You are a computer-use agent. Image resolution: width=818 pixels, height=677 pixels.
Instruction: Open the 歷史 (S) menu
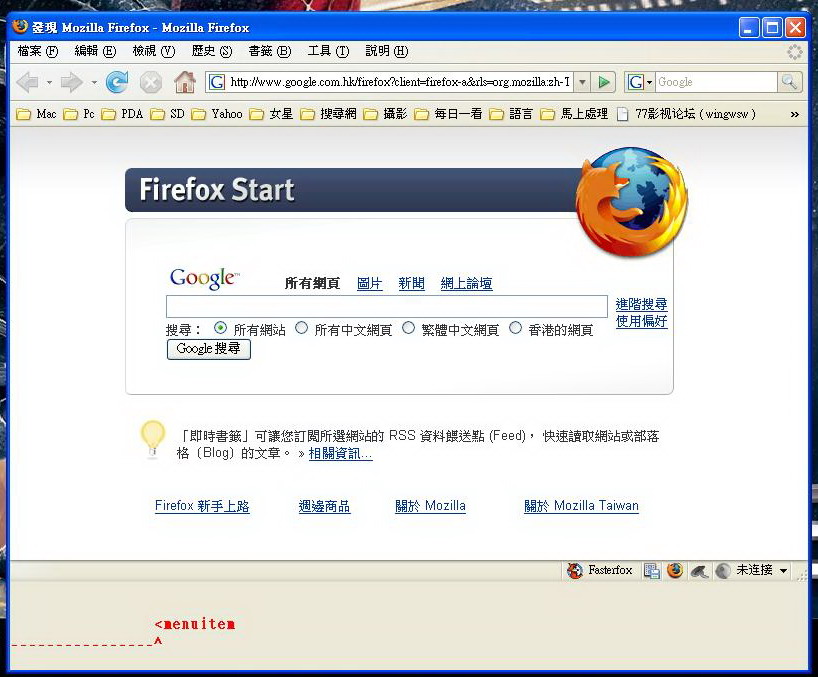211,51
